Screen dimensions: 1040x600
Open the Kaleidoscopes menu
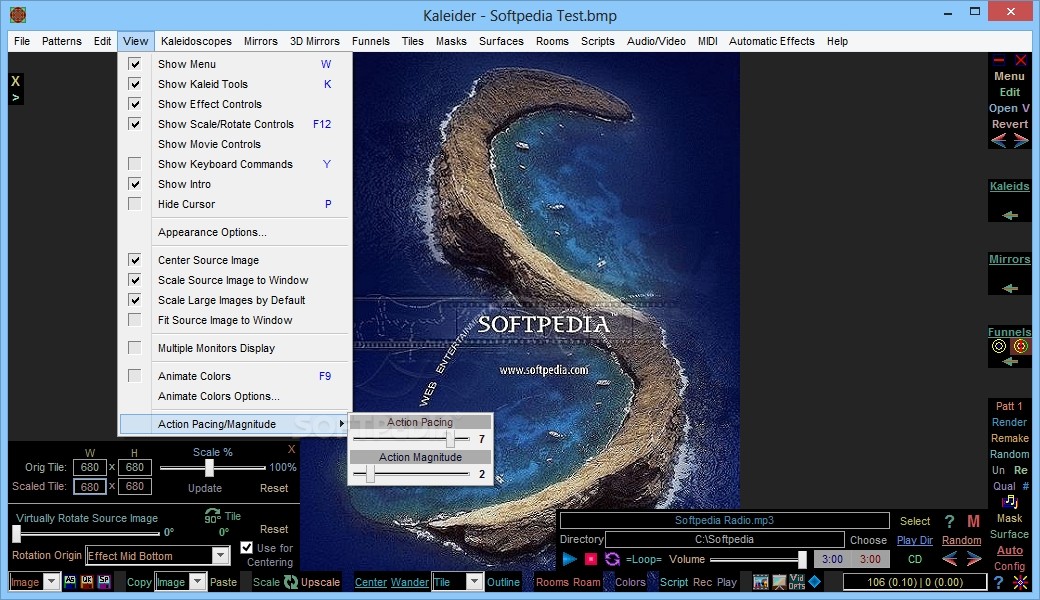(x=196, y=41)
